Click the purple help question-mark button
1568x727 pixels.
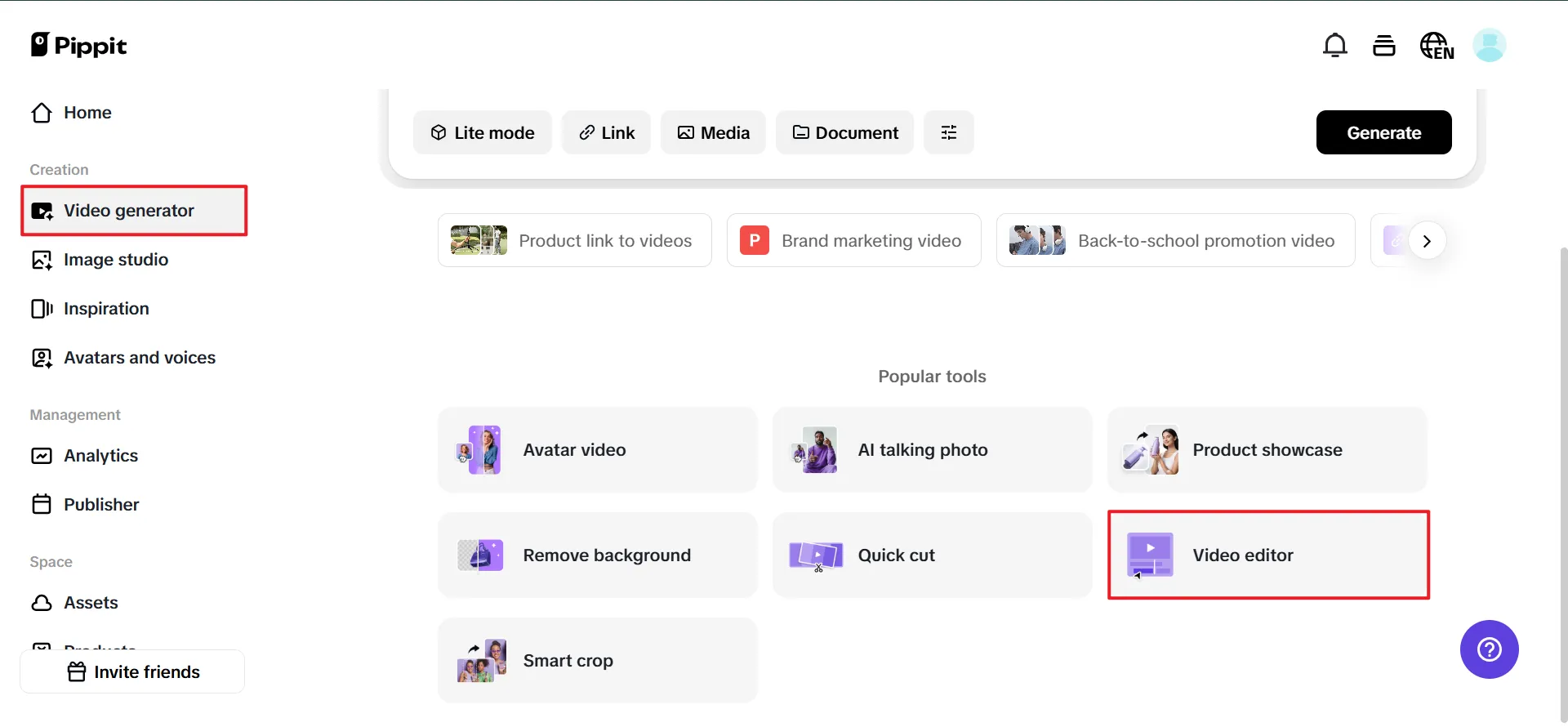point(1489,649)
